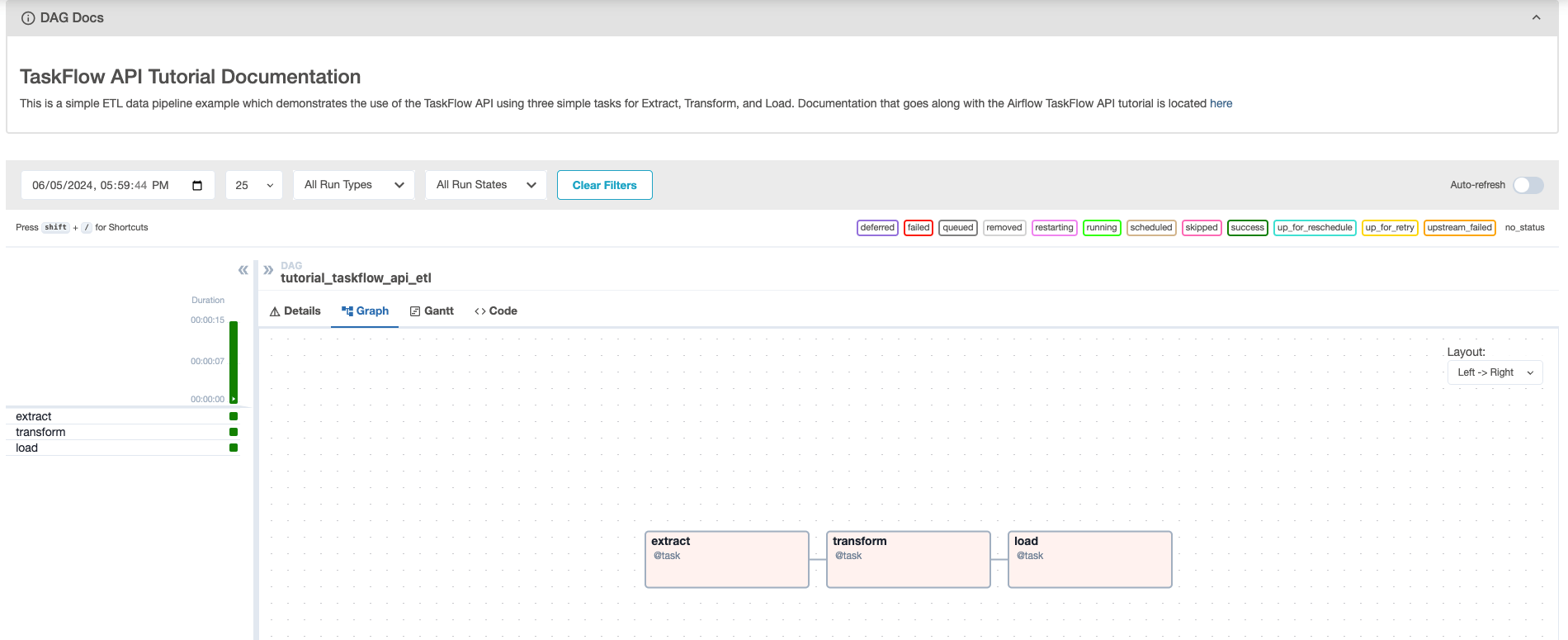This screenshot has width=1568, height=640.
Task: Click the extract task green status square
Action: [234, 417]
